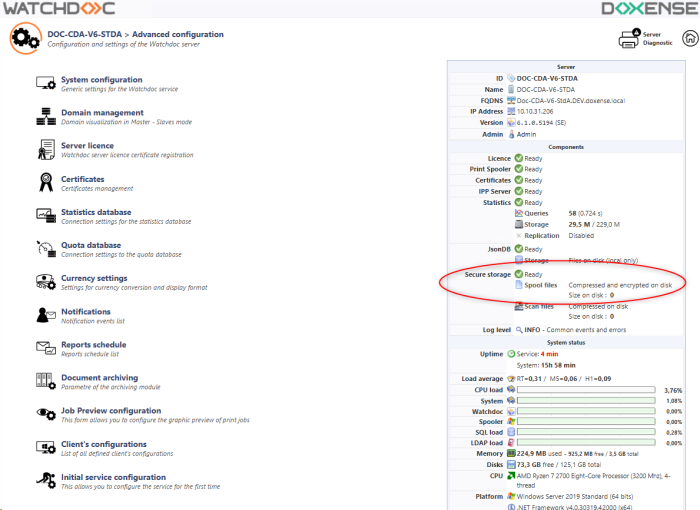The width and height of the screenshot is (700, 510).
Task: Open Reports schedule link
Action: click(93, 344)
